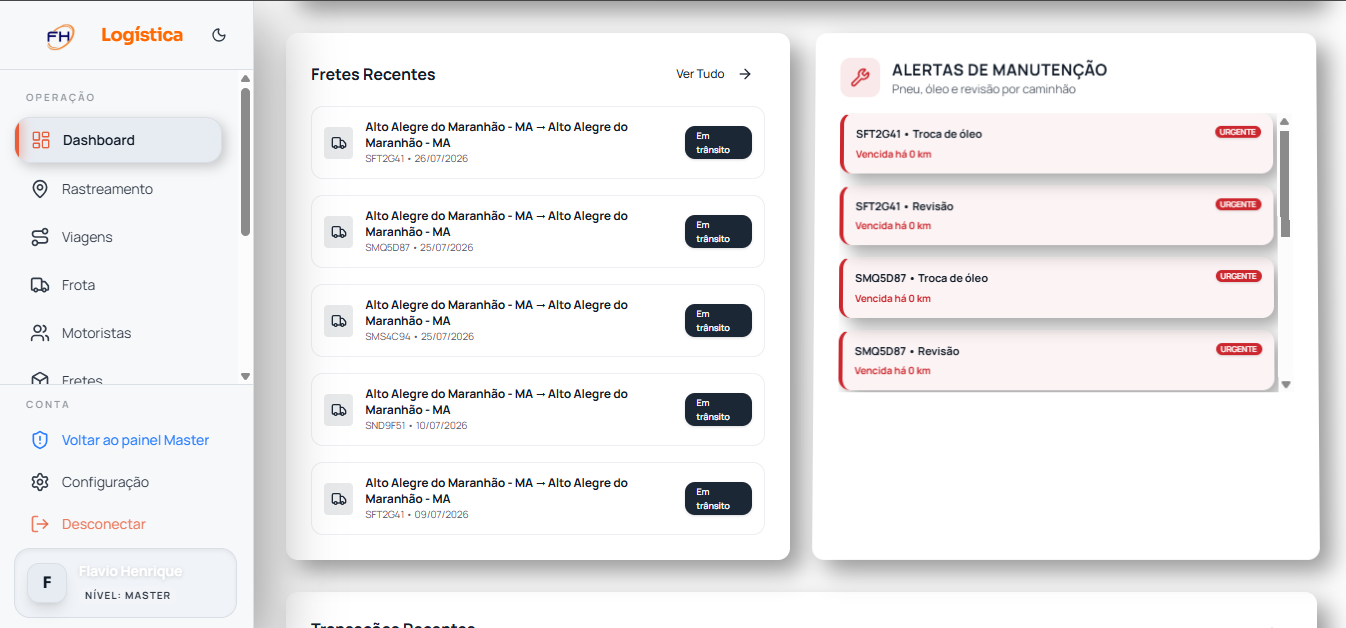Click the Desconectar logout icon
This screenshot has height=628, width=1346.
40,524
